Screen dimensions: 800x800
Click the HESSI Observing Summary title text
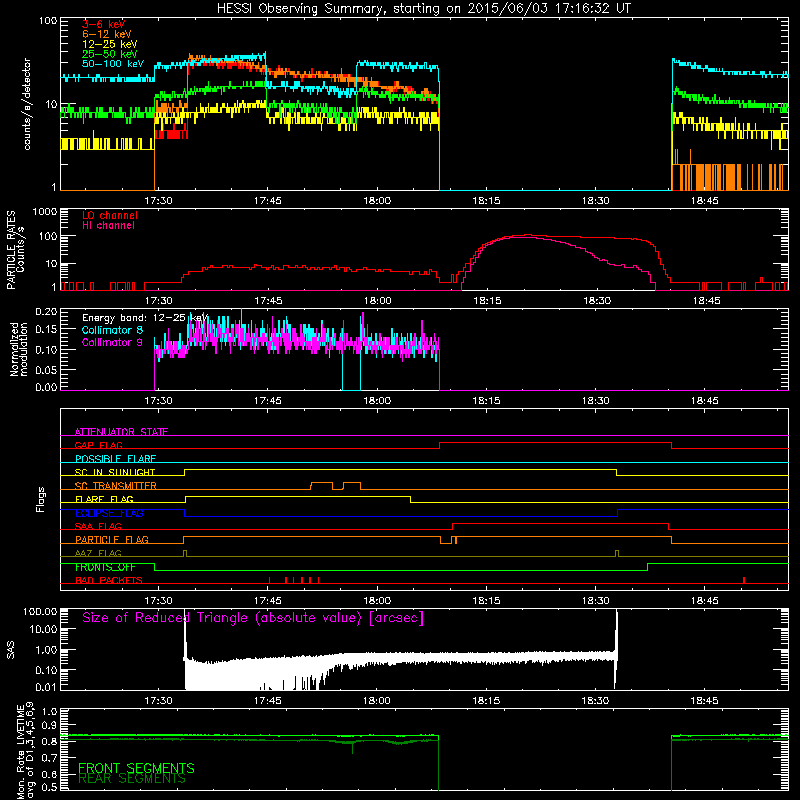[x=423, y=9]
